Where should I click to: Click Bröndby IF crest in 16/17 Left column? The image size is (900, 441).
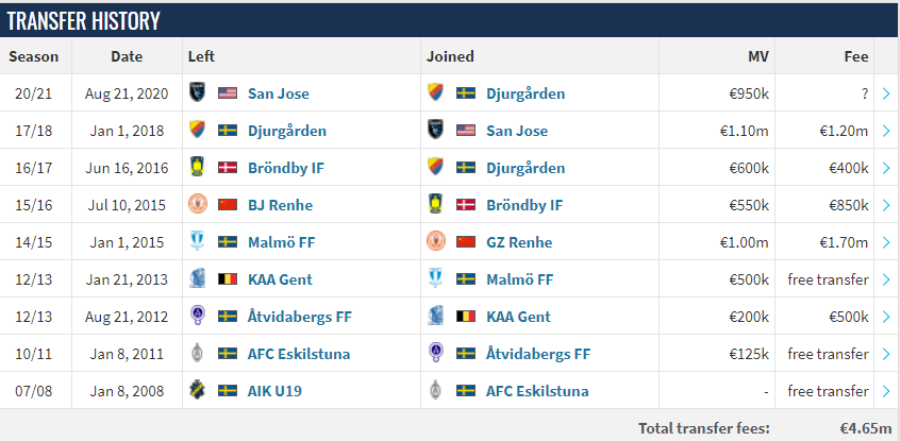pyautogui.click(x=197, y=168)
